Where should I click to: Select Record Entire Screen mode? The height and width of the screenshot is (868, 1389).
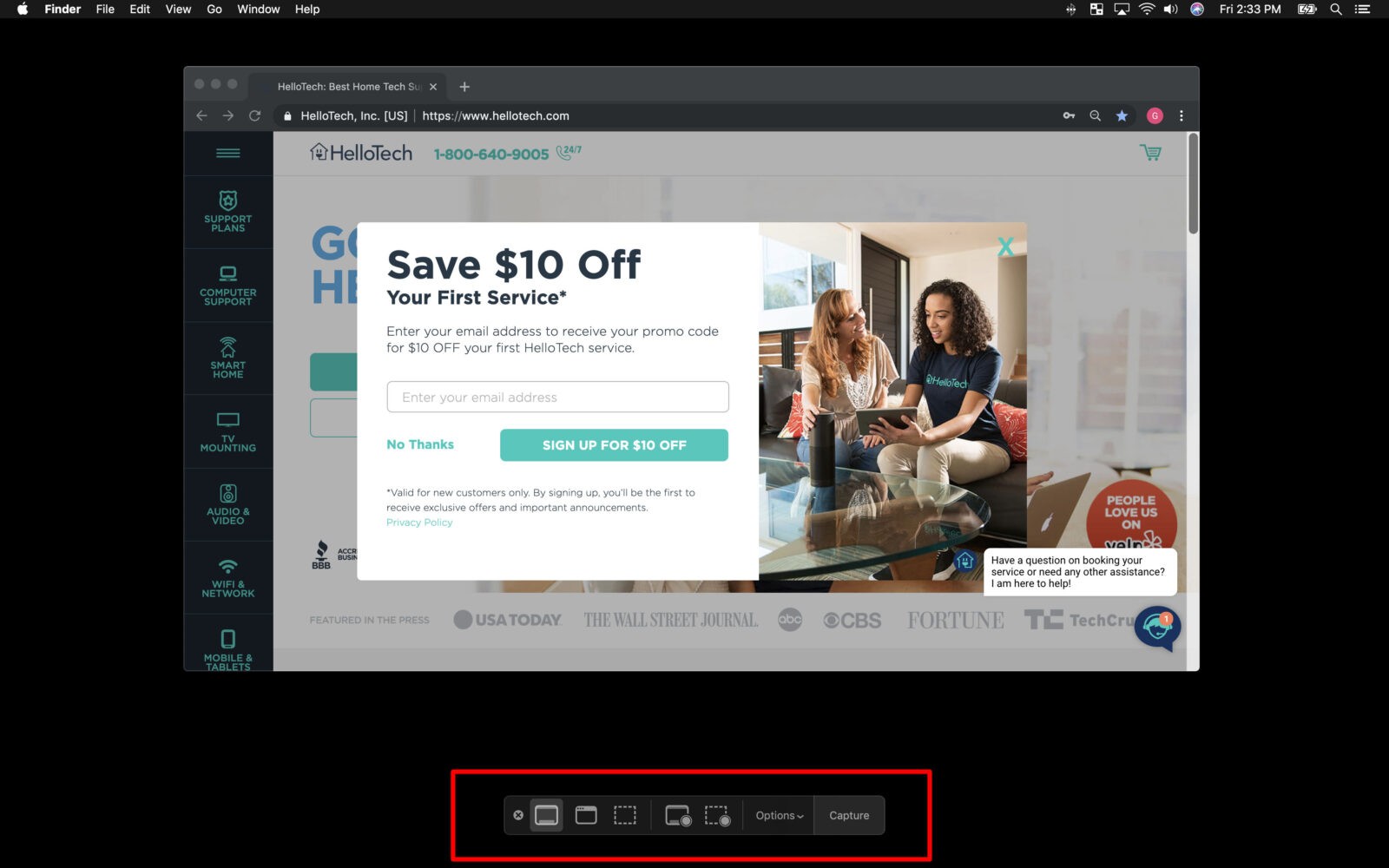[x=678, y=816]
